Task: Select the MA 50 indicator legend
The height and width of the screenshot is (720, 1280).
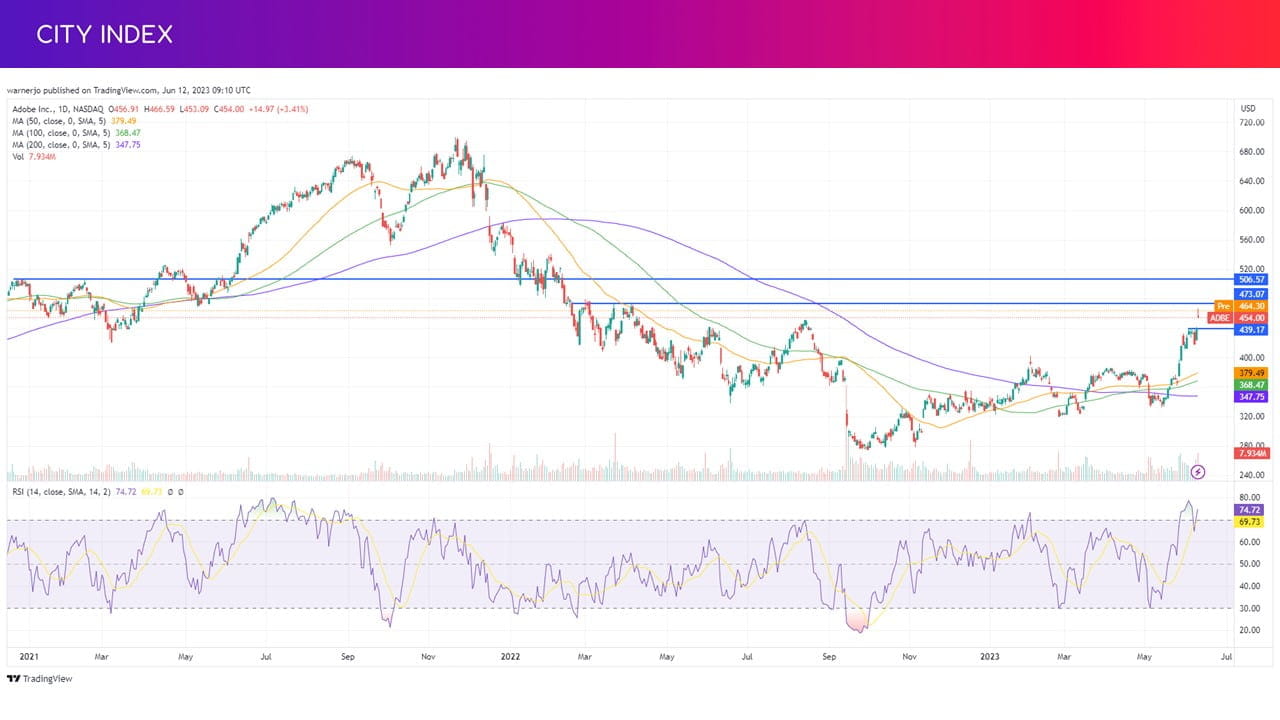Action: (x=76, y=120)
